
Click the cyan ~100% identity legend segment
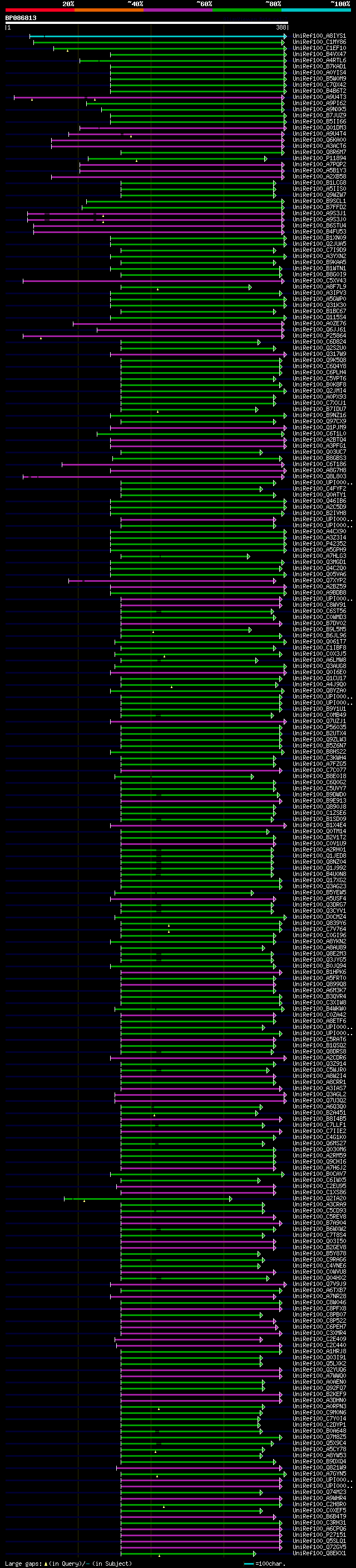tap(316, 10)
